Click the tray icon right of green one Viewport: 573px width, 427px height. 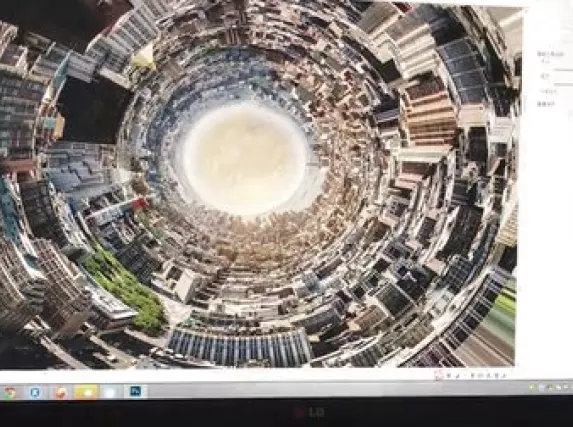tap(542, 387)
